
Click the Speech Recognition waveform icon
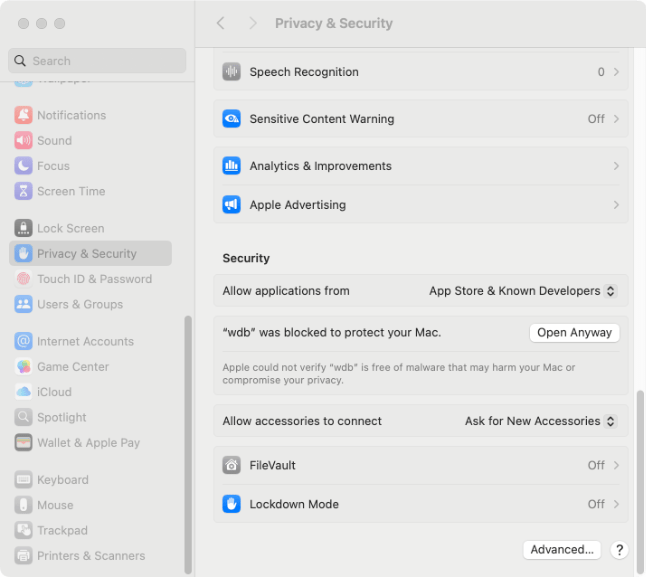coord(232,72)
